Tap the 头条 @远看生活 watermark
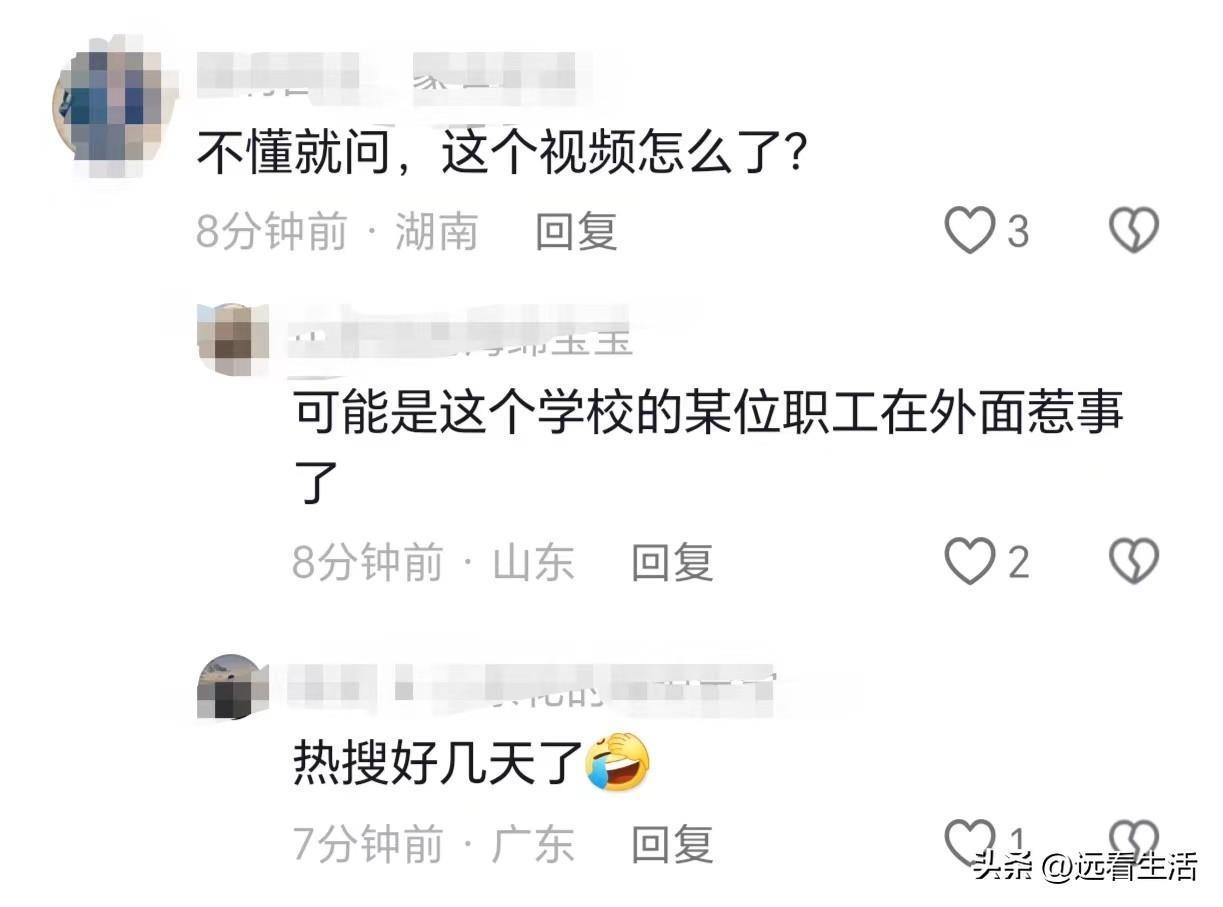 pos(1085,866)
